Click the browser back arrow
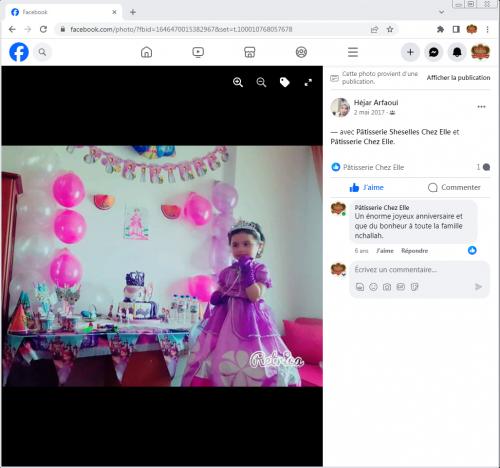Screen dimensions: 500x468 coord(12,29)
